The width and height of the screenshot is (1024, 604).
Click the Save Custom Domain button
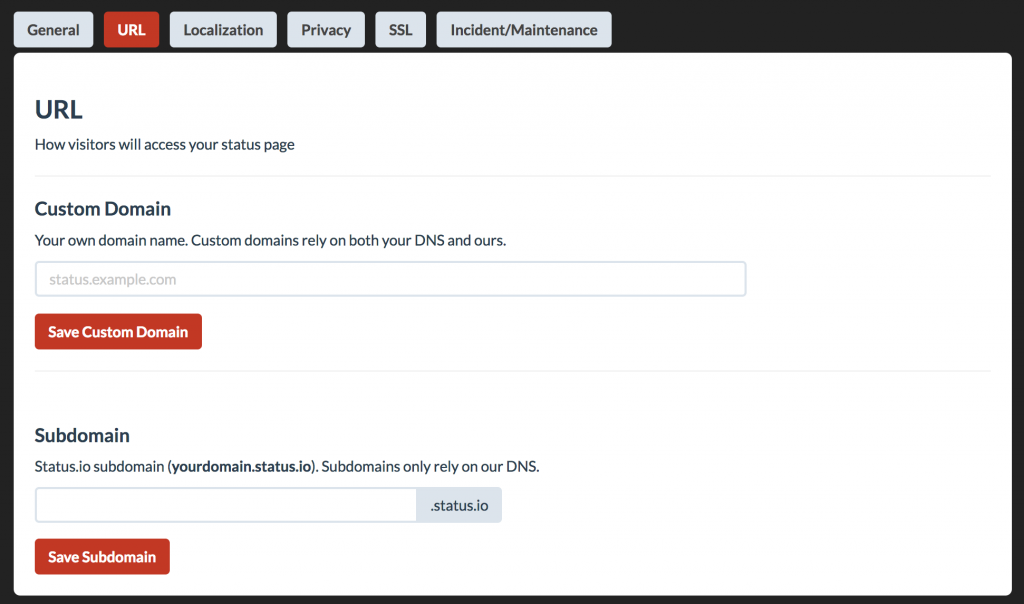117,331
